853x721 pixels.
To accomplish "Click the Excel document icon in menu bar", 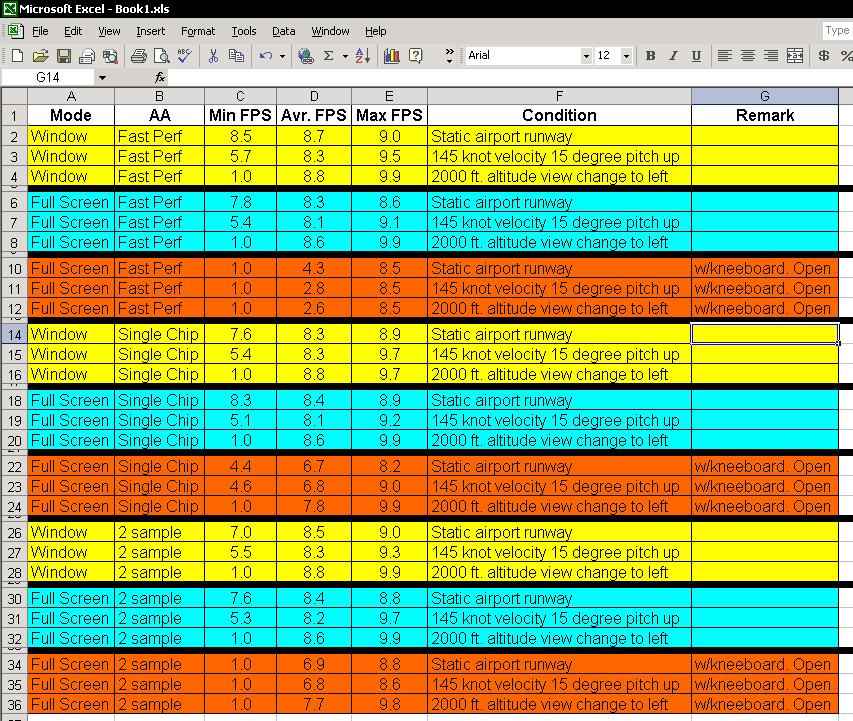I will tap(15, 31).
